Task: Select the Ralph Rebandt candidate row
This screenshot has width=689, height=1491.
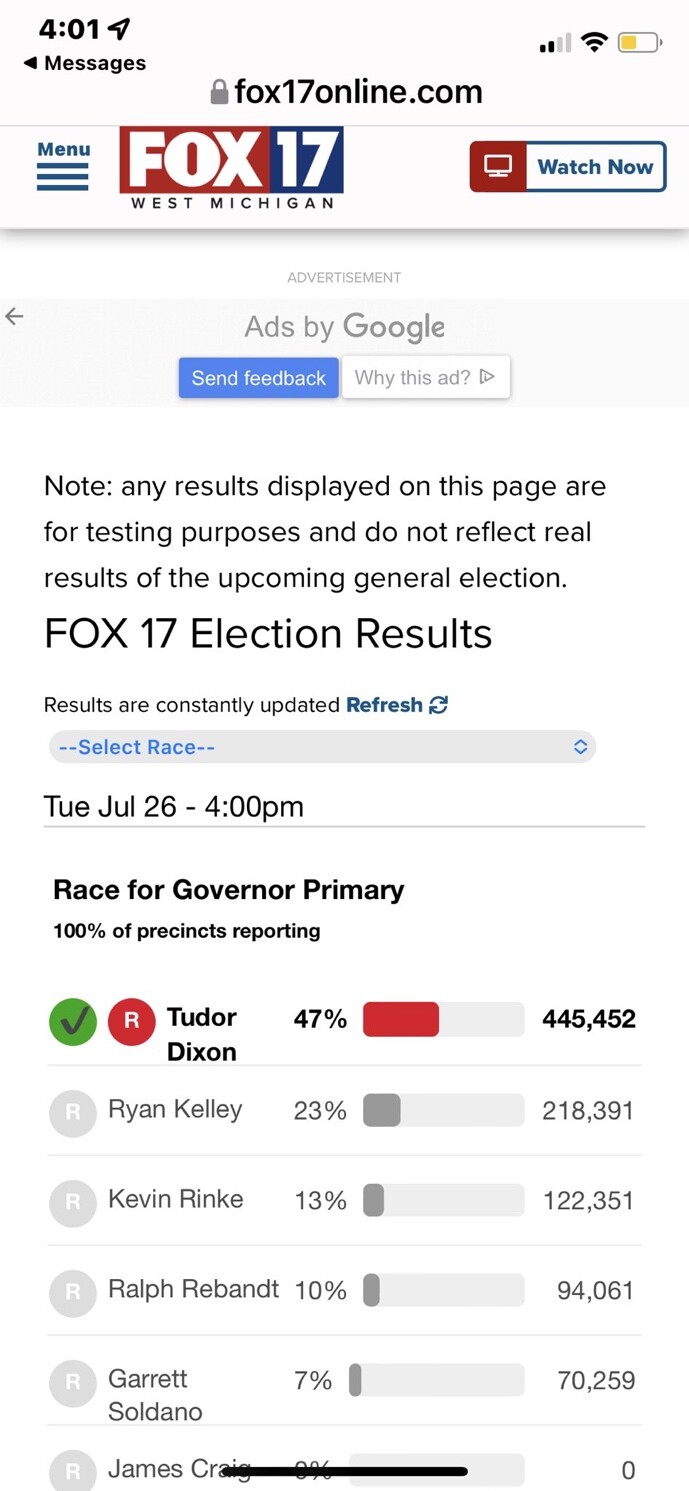Action: (345, 1291)
